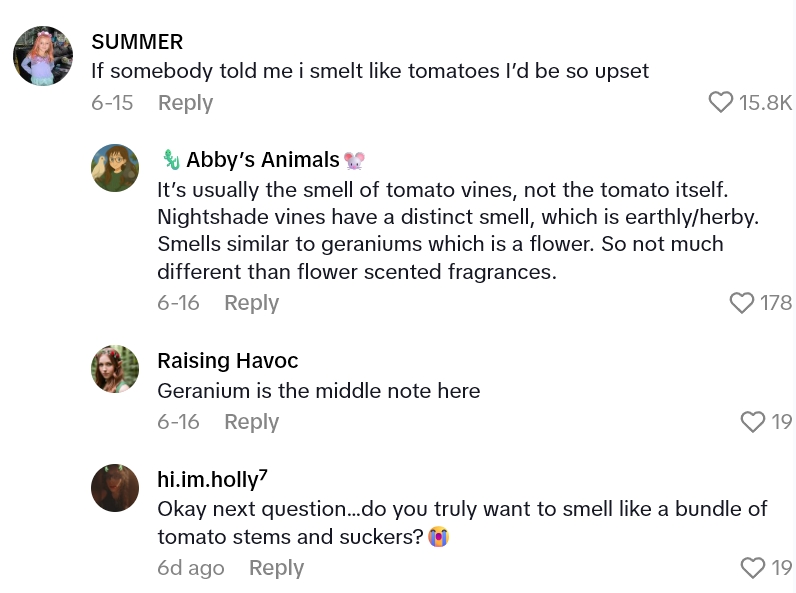The image size is (796, 593).
Task: Reply to Abby's Animals comment
Action: (251, 303)
